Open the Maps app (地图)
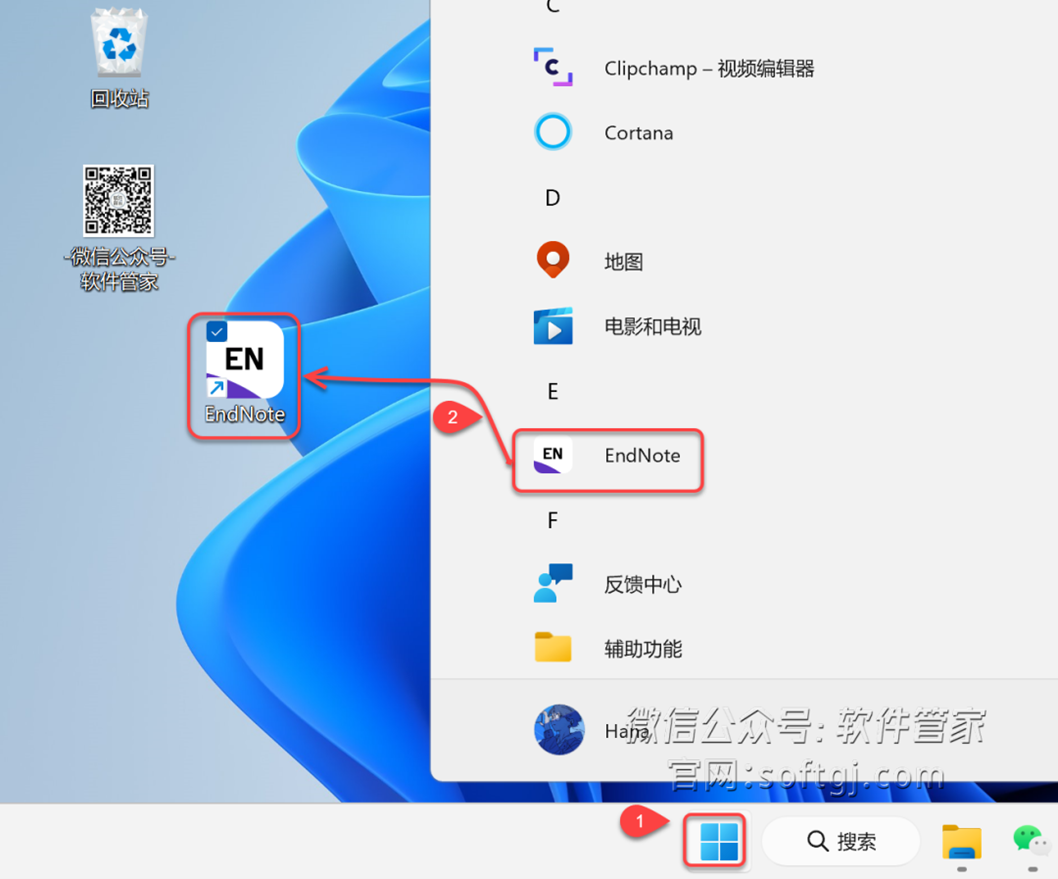 click(x=589, y=261)
